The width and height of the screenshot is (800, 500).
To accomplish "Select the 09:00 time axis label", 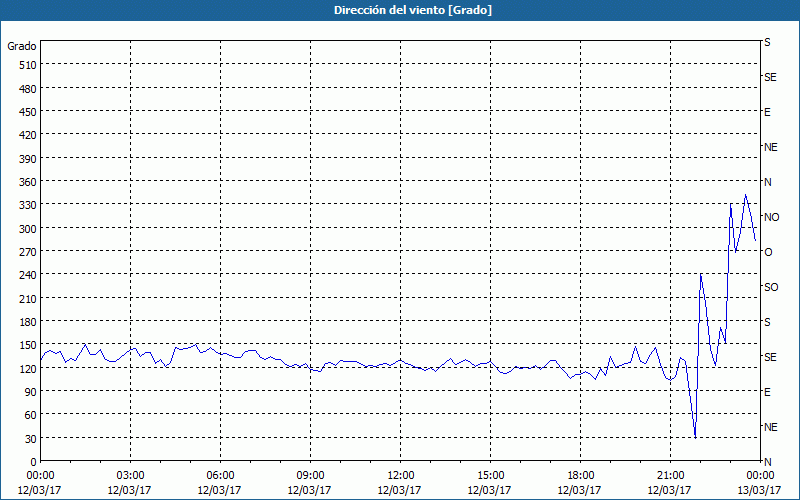I will [x=310, y=476].
